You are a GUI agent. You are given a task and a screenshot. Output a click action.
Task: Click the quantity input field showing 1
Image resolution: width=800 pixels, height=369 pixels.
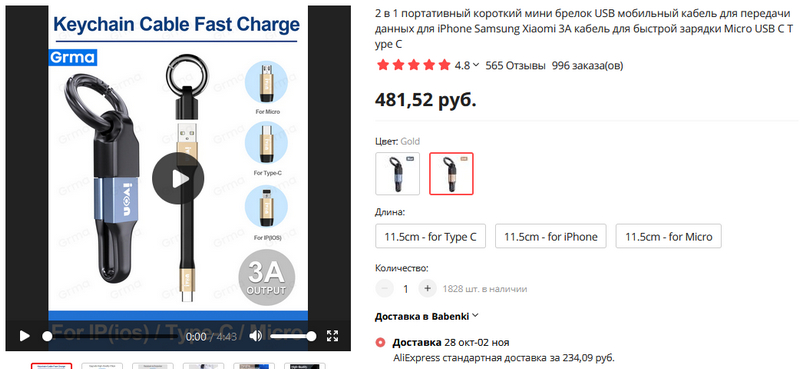click(406, 289)
